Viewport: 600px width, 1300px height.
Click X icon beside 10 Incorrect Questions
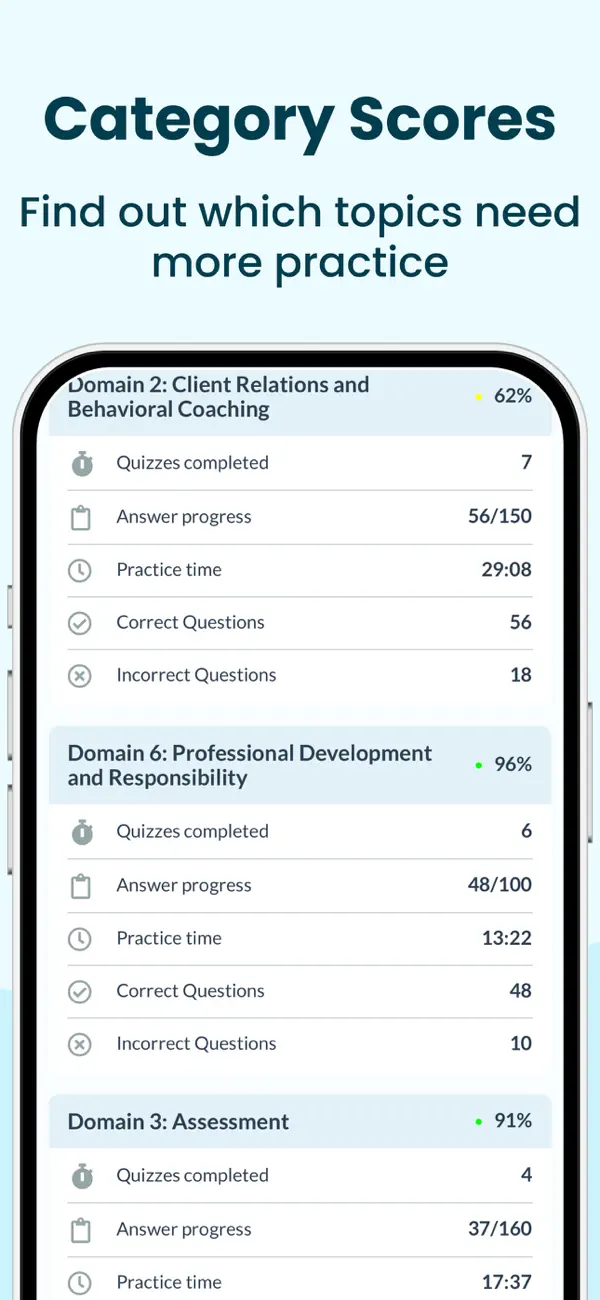[x=80, y=1044]
